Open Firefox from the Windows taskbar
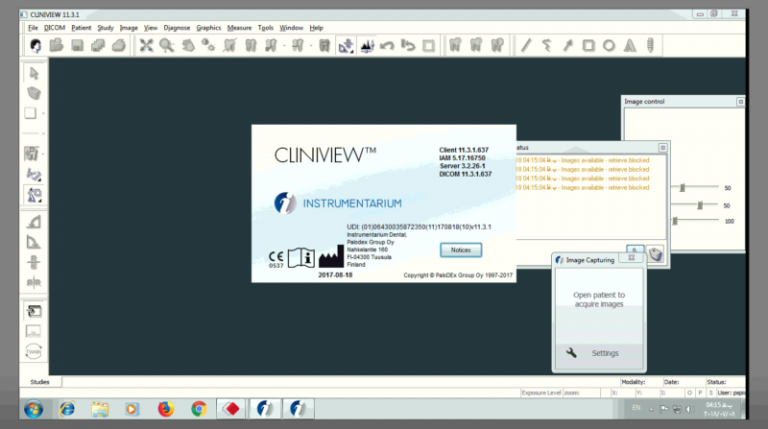Image resolution: width=768 pixels, height=429 pixels. click(165, 409)
